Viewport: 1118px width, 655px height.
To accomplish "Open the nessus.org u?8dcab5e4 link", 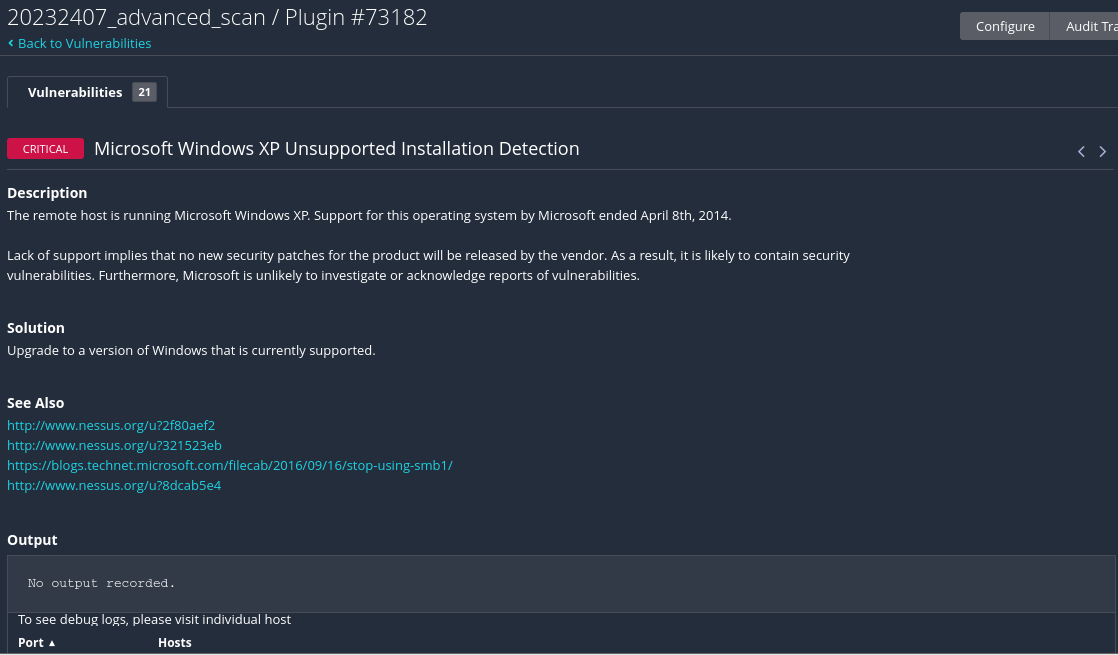I will point(114,485).
